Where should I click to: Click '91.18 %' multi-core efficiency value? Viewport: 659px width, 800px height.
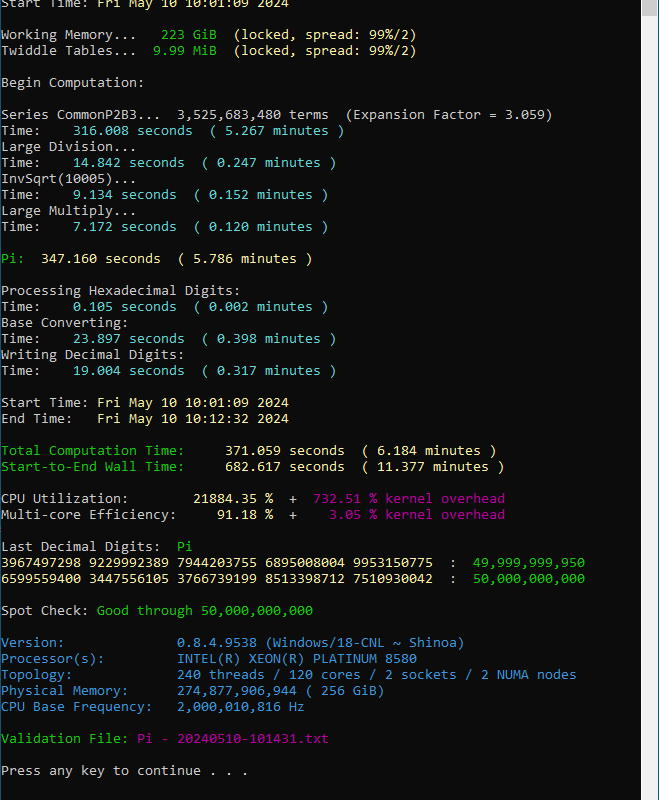pyautogui.click(x=245, y=515)
